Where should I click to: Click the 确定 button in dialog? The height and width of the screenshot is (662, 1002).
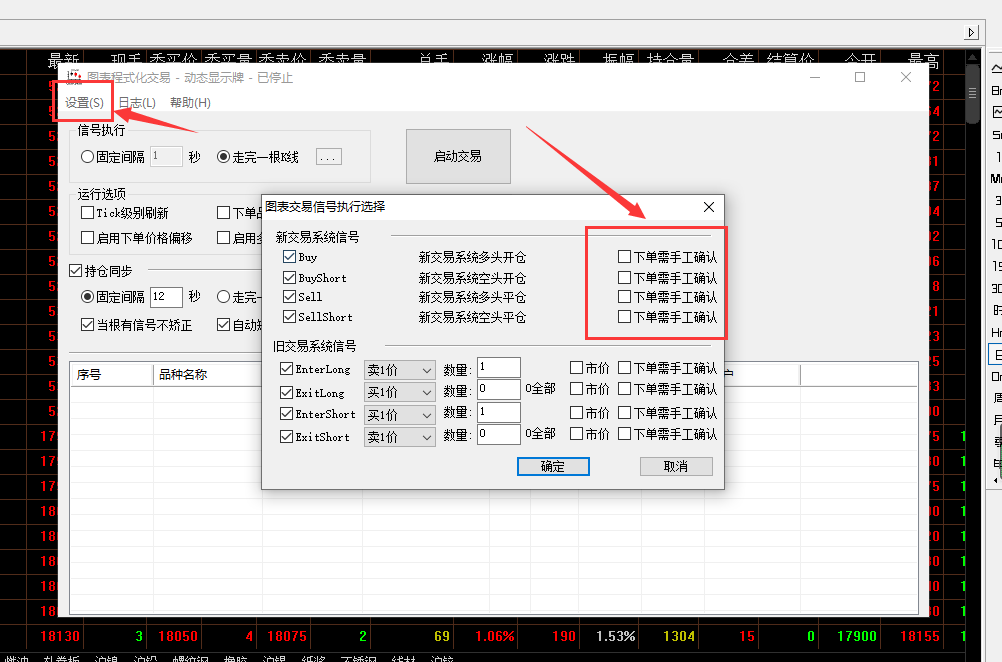click(553, 466)
